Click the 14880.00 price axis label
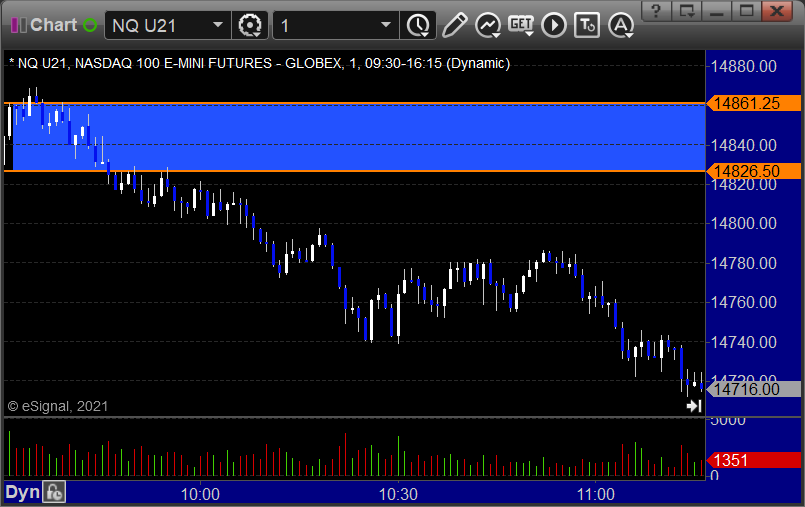The width and height of the screenshot is (805, 507). click(743, 66)
